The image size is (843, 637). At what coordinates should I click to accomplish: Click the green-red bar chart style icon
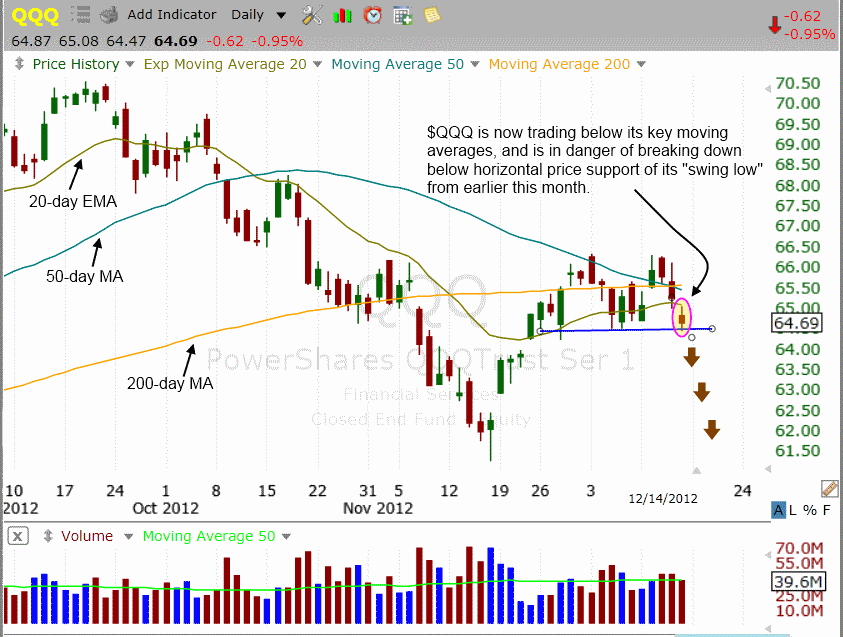(342, 16)
